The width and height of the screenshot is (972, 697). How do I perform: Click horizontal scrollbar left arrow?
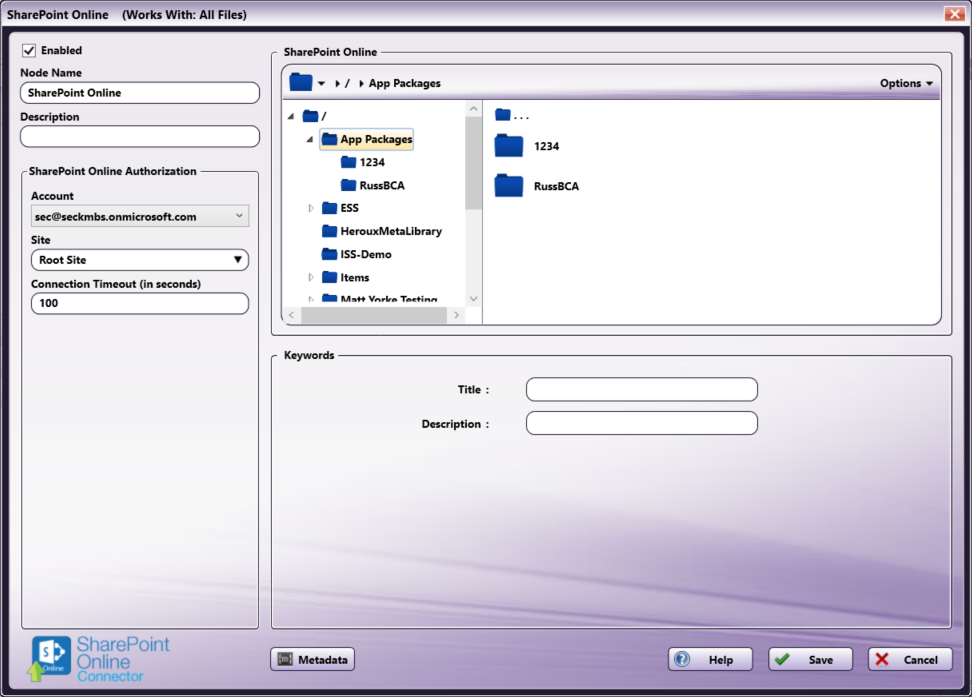[x=291, y=315]
